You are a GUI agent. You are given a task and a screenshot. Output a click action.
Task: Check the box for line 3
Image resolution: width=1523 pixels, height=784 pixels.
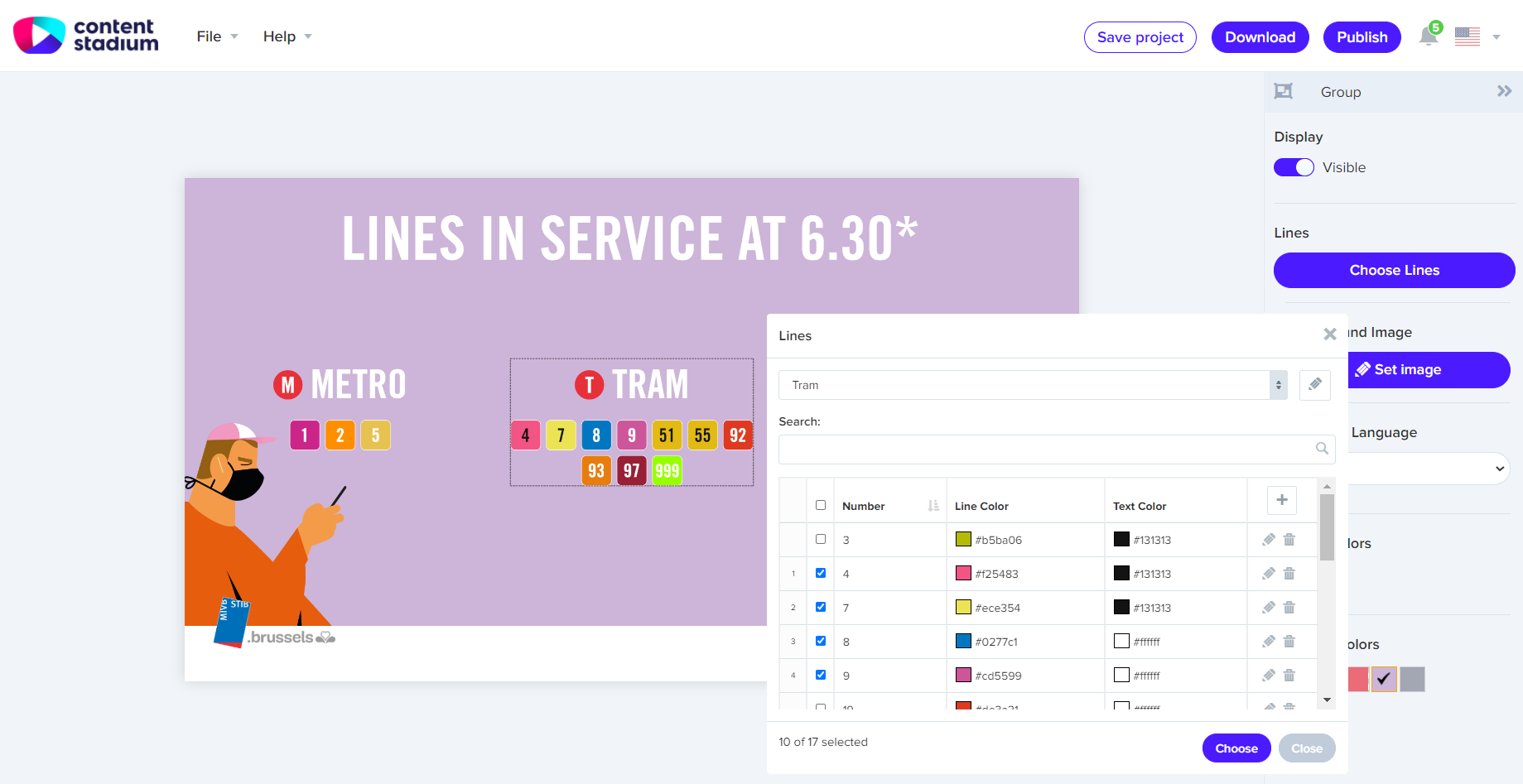[821, 539]
